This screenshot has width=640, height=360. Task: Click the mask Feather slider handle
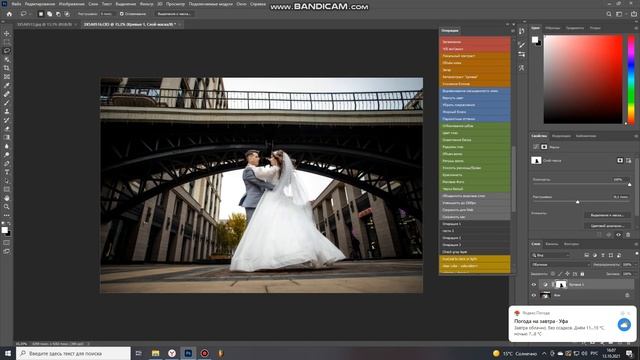tap(578, 202)
